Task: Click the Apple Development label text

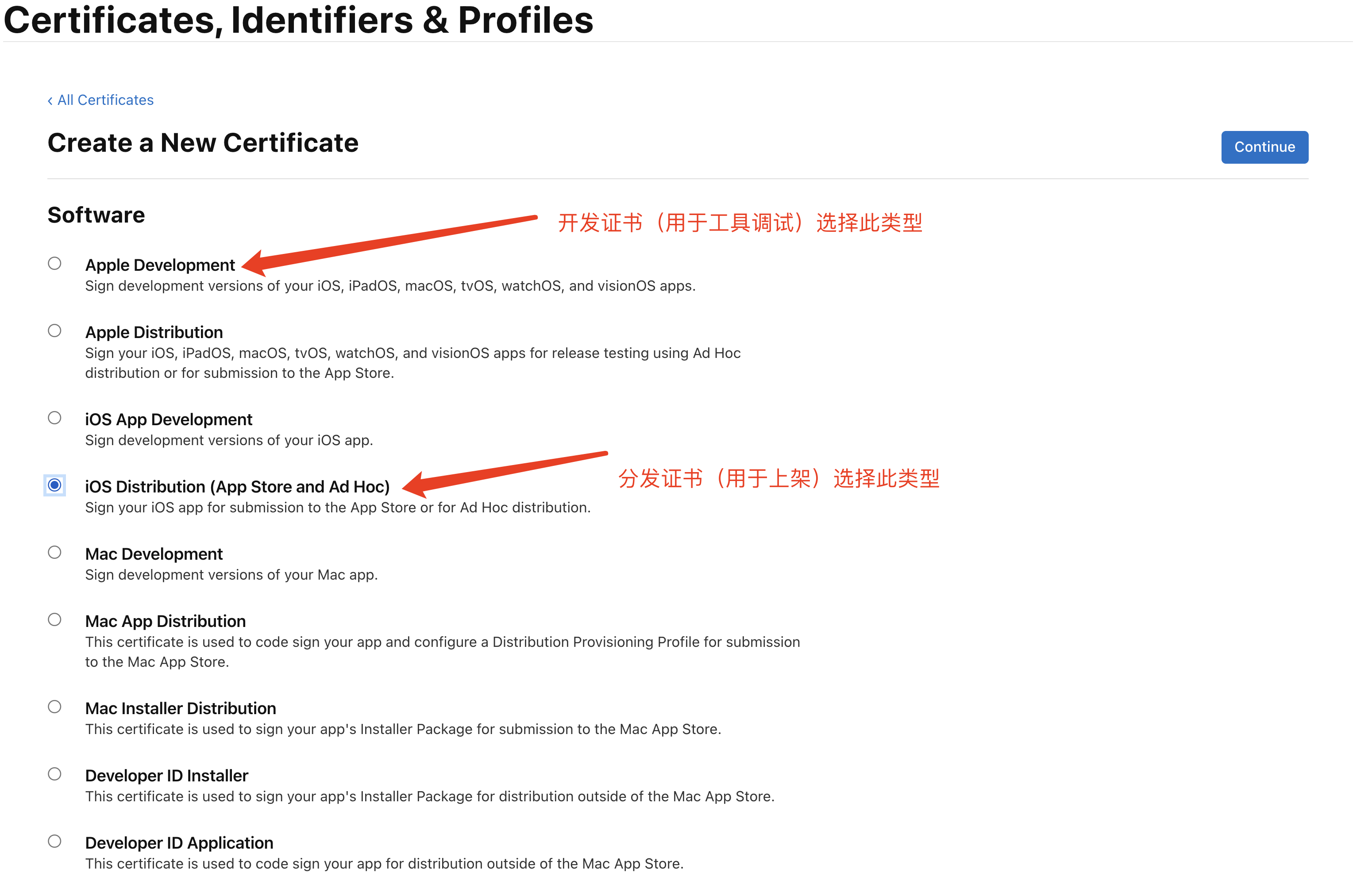Action: [160, 265]
